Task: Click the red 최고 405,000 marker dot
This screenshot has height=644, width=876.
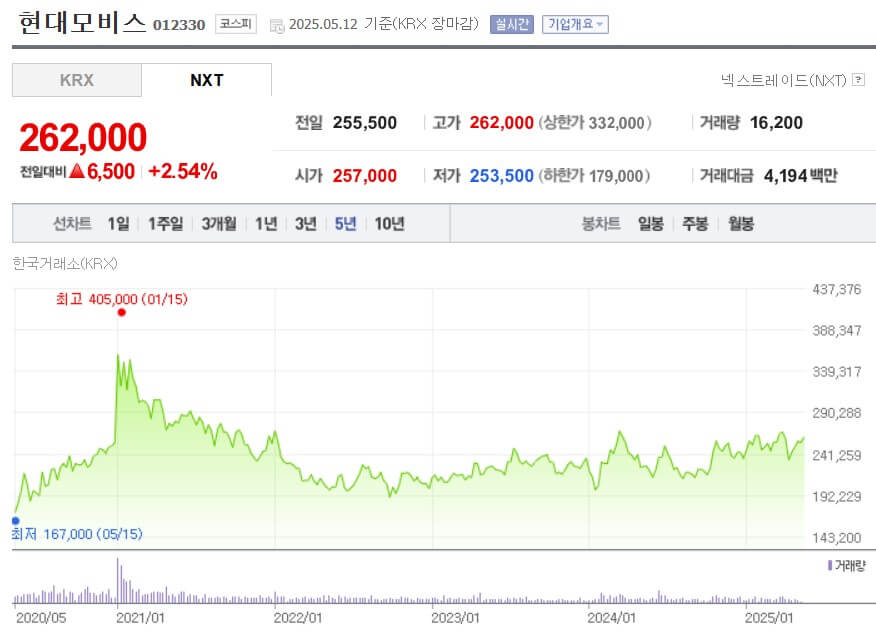Action: [x=122, y=312]
